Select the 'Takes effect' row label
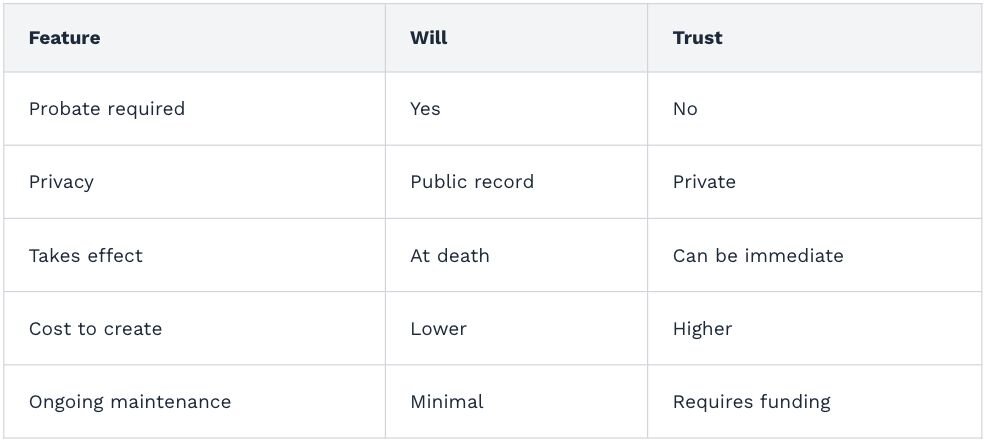Viewport: 986px width, 442px height. (x=85, y=256)
